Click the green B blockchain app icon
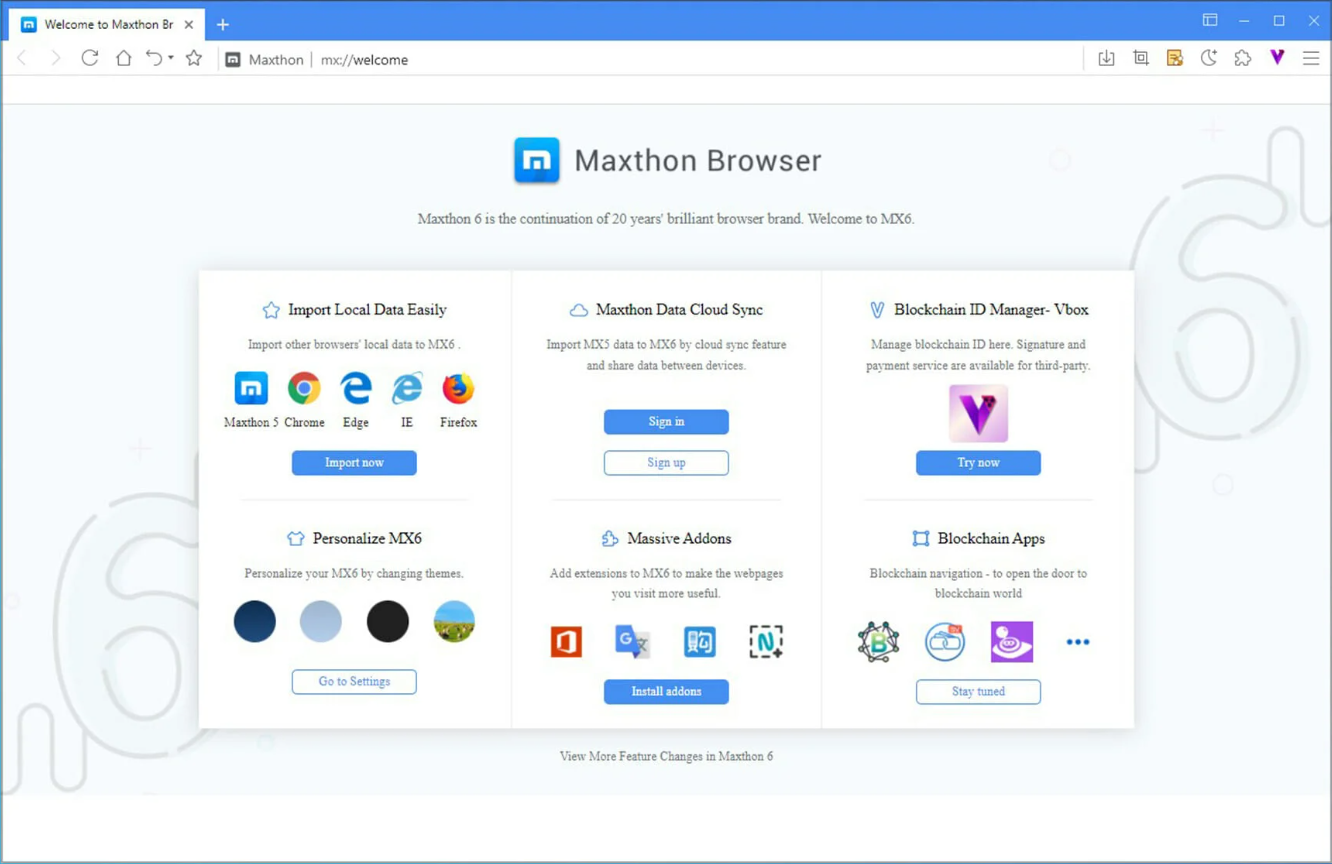This screenshot has height=864, width=1332. tap(878, 642)
